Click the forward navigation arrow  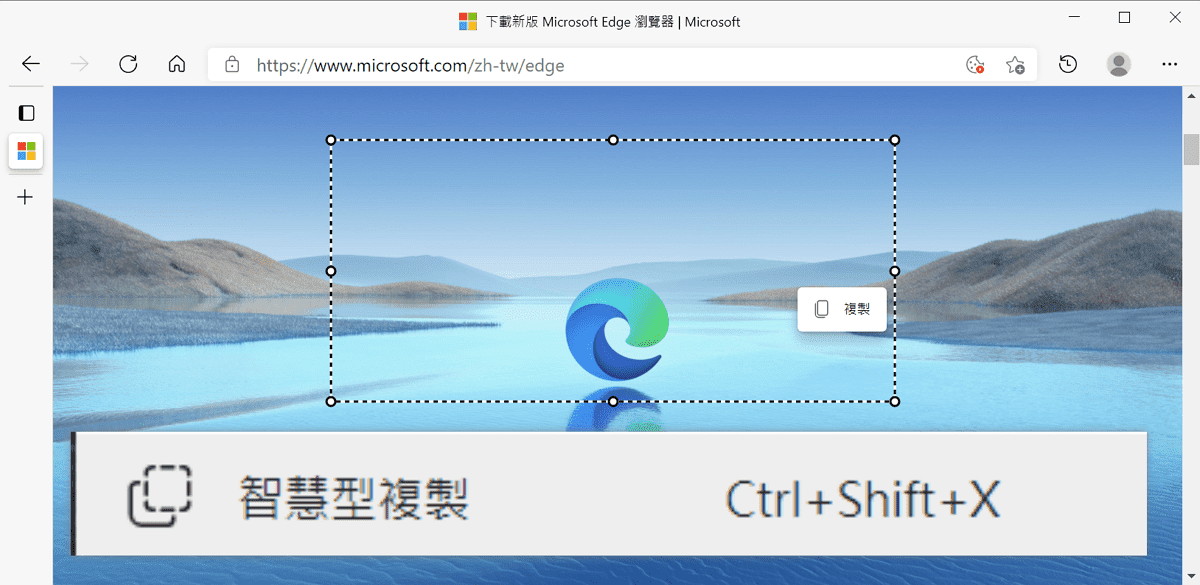tap(79, 64)
